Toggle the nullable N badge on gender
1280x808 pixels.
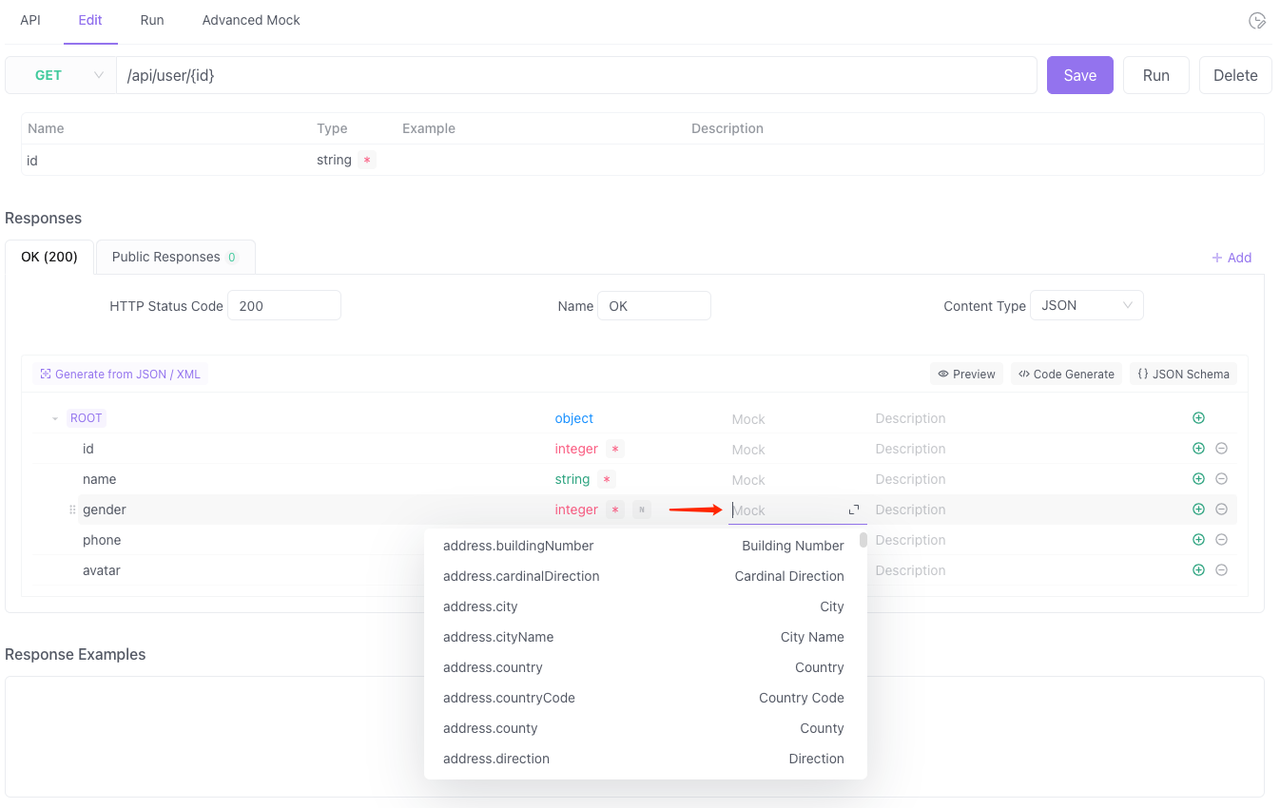(x=642, y=510)
